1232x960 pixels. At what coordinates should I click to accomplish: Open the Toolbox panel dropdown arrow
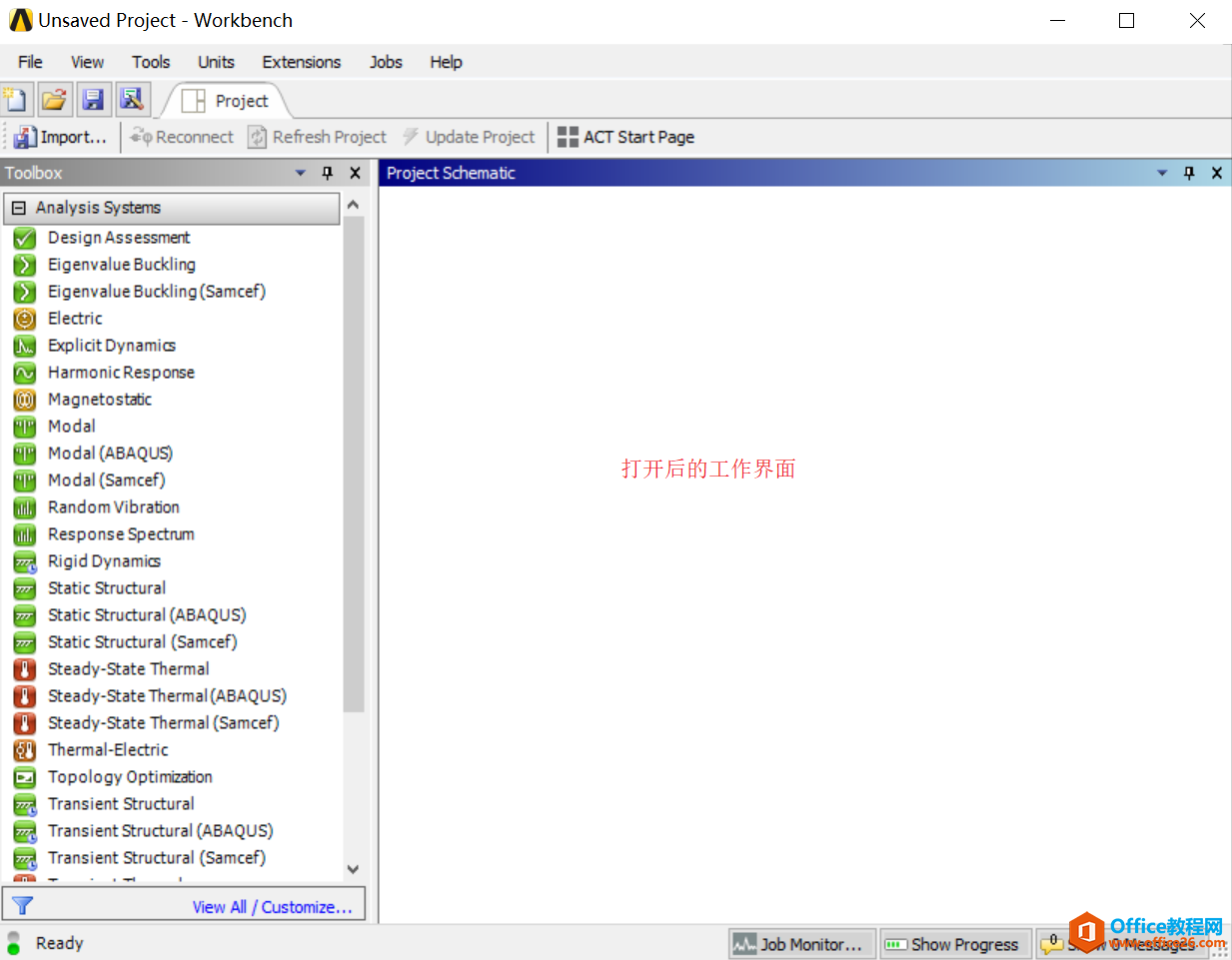(301, 173)
